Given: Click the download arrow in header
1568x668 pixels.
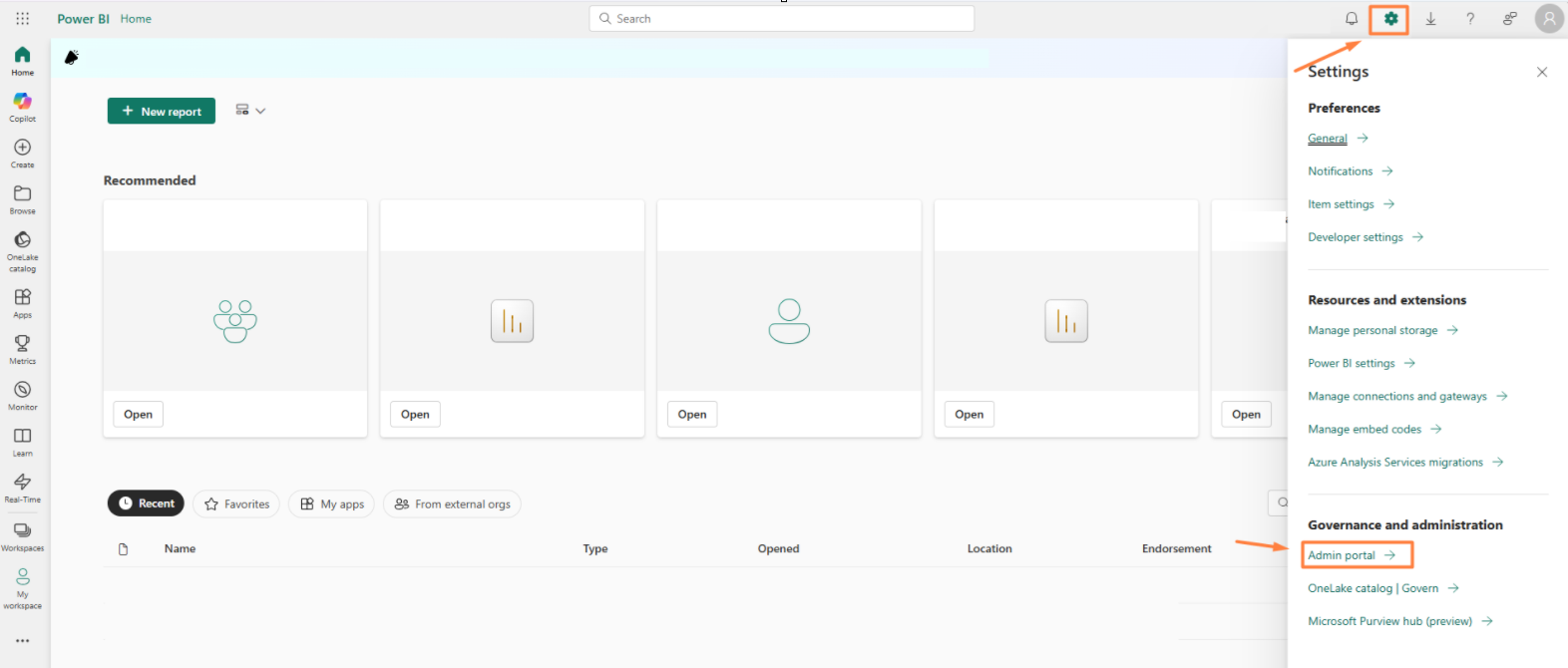Looking at the screenshot, I should click(x=1430, y=19).
